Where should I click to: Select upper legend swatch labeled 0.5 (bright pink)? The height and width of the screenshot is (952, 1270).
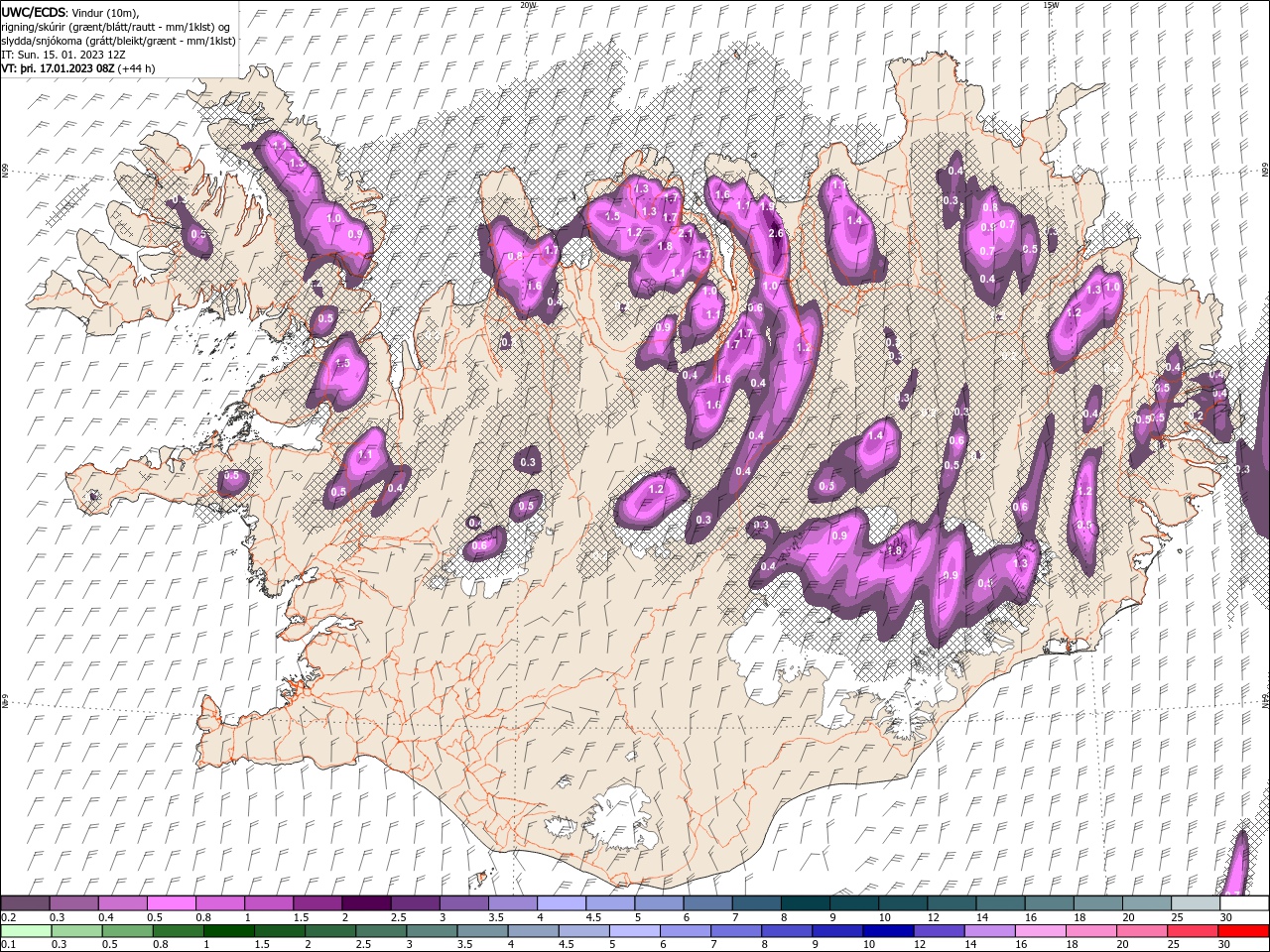coord(171,903)
